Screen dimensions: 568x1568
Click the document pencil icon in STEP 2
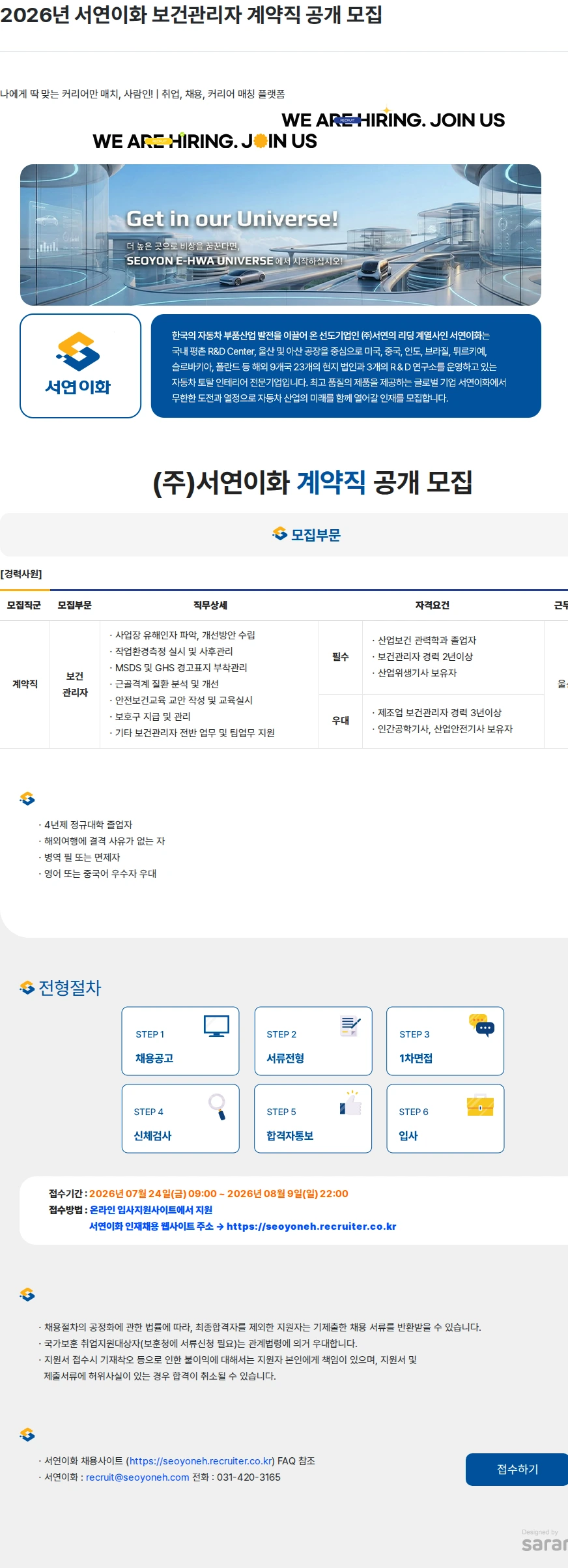point(350,1026)
